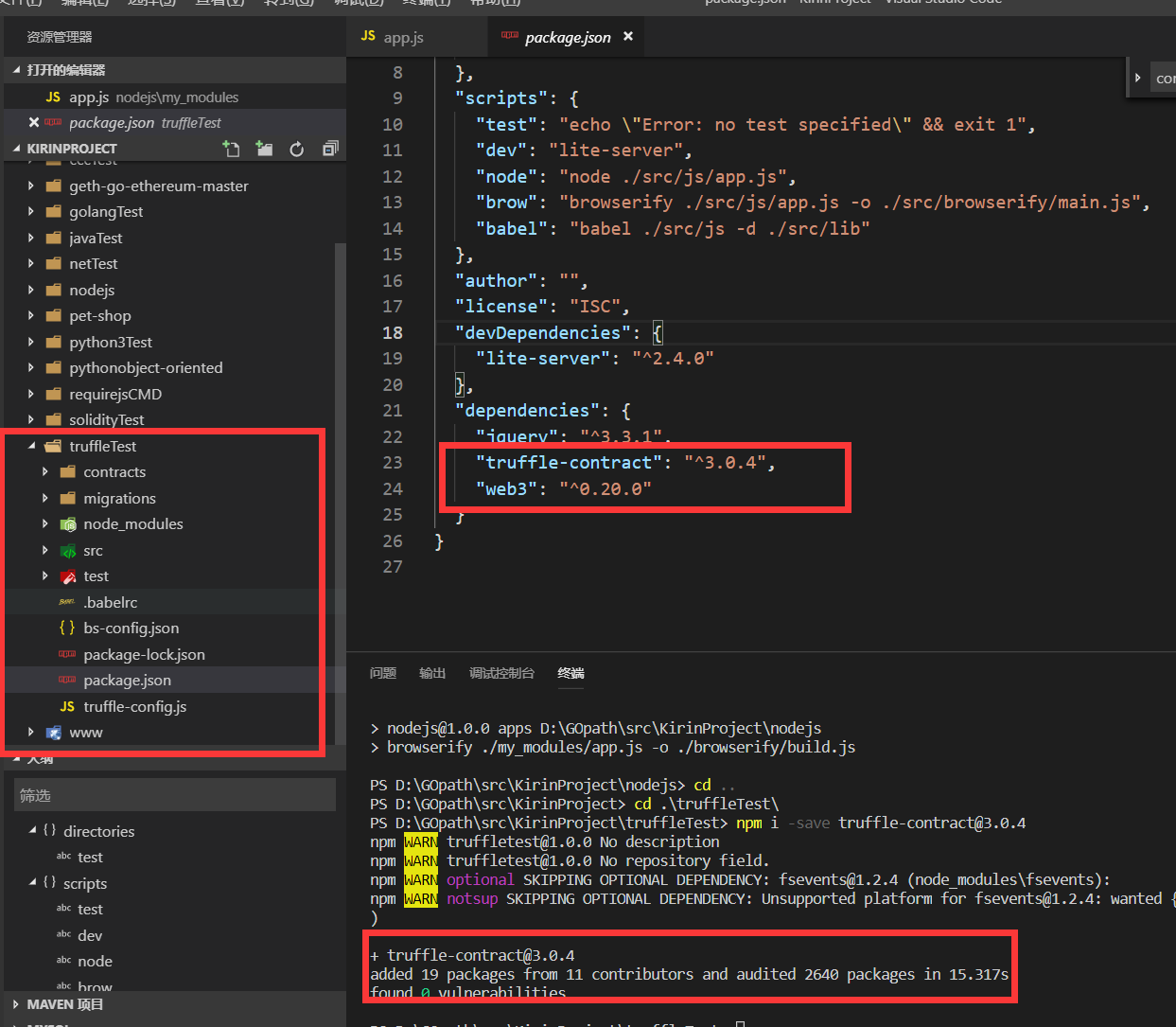Click the www folder icon
The height and width of the screenshot is (1027, 1176).
pyautogui.click(x=54, y=733)
